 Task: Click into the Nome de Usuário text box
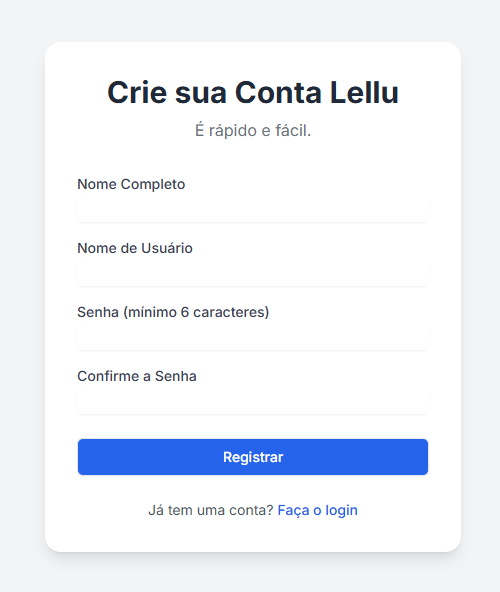coord(253,274)
